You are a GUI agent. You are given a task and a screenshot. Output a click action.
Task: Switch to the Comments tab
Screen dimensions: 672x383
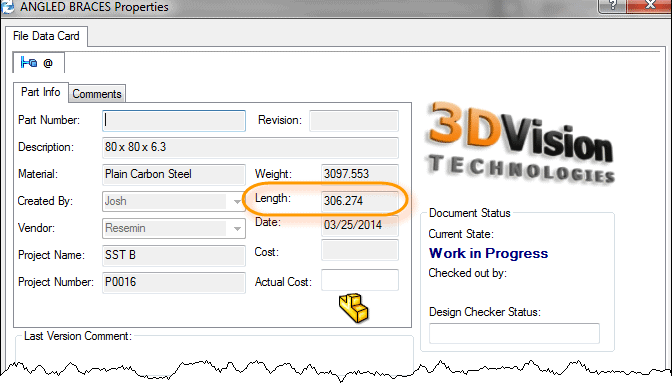click(97, 94)
